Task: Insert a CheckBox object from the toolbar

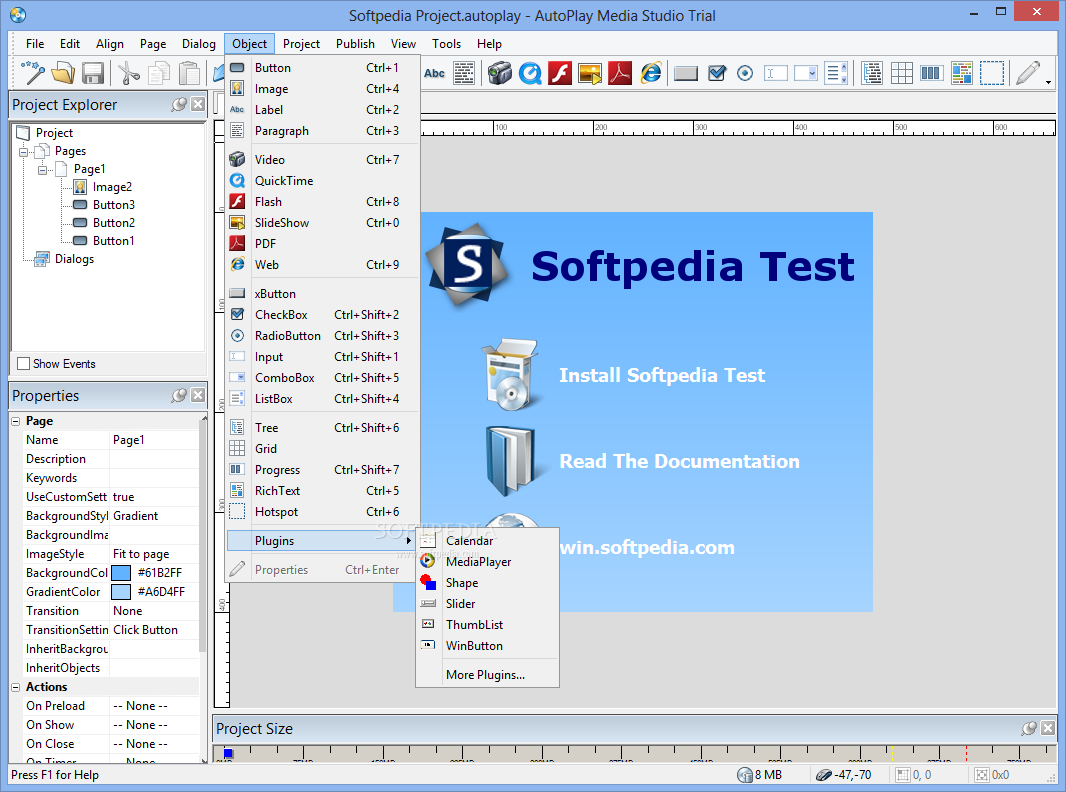Action: tap(717, 73)
